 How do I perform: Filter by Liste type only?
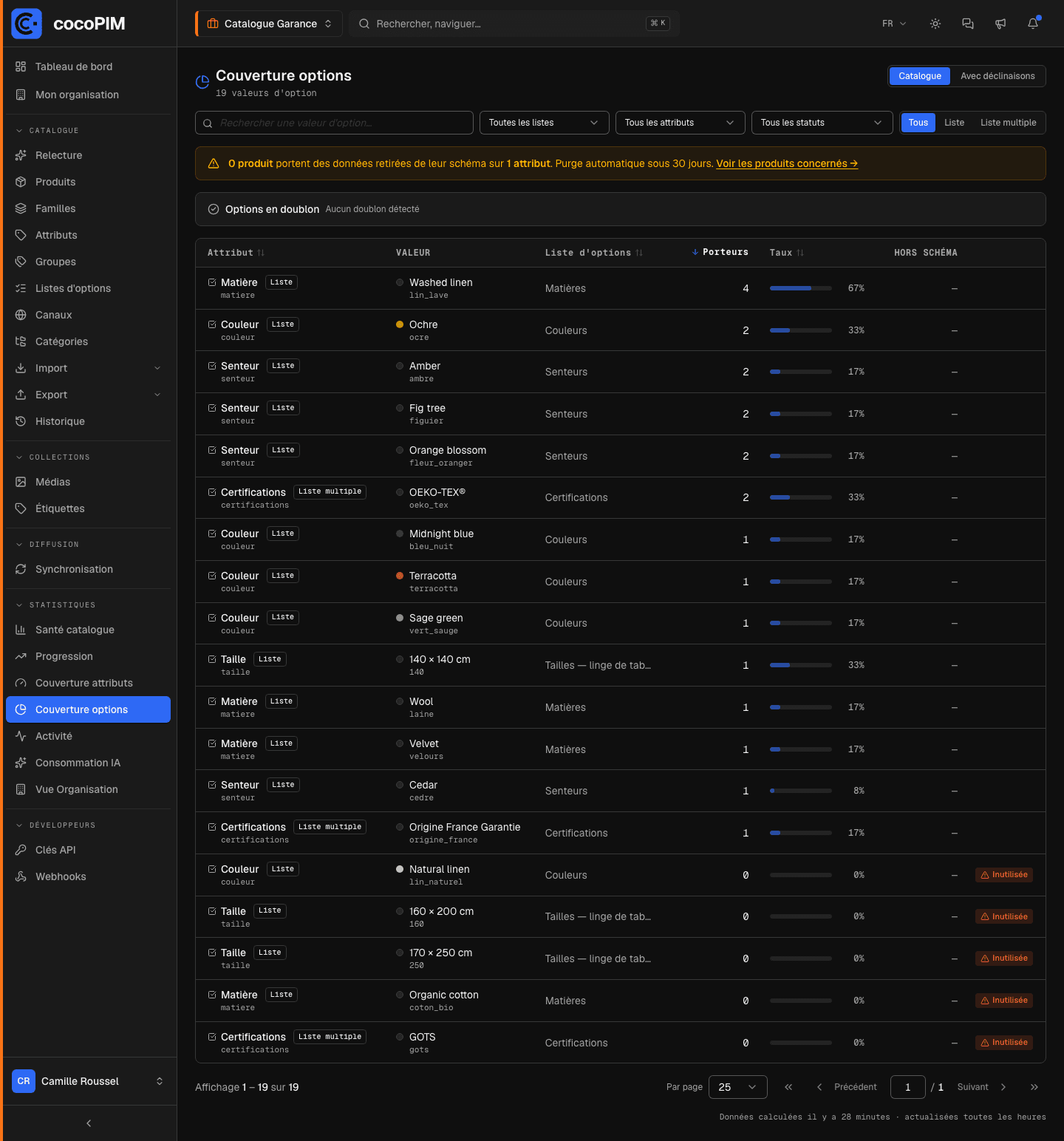click(954, 123)
